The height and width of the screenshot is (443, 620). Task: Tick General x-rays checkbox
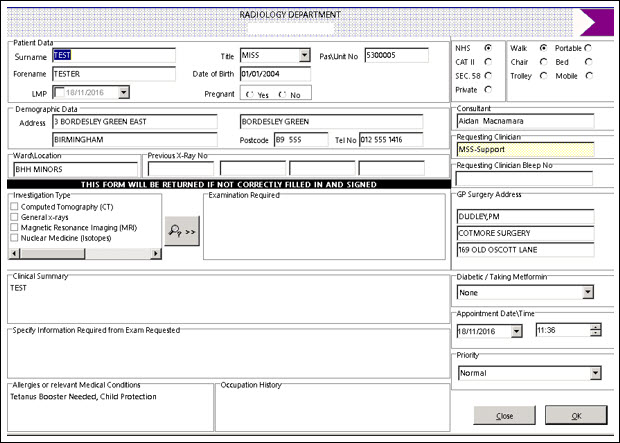(x=14, y=217)
